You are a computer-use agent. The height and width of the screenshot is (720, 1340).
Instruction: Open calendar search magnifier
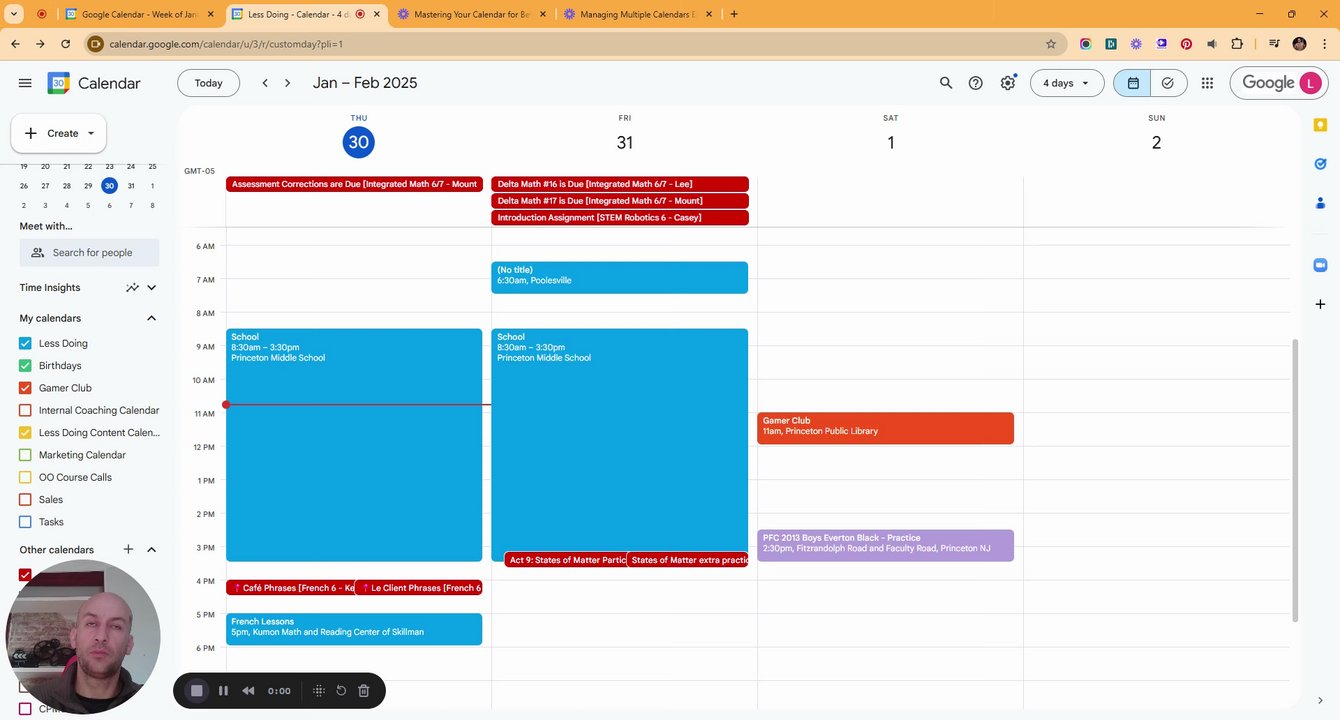pyautogui.click(x=946, y=83)
